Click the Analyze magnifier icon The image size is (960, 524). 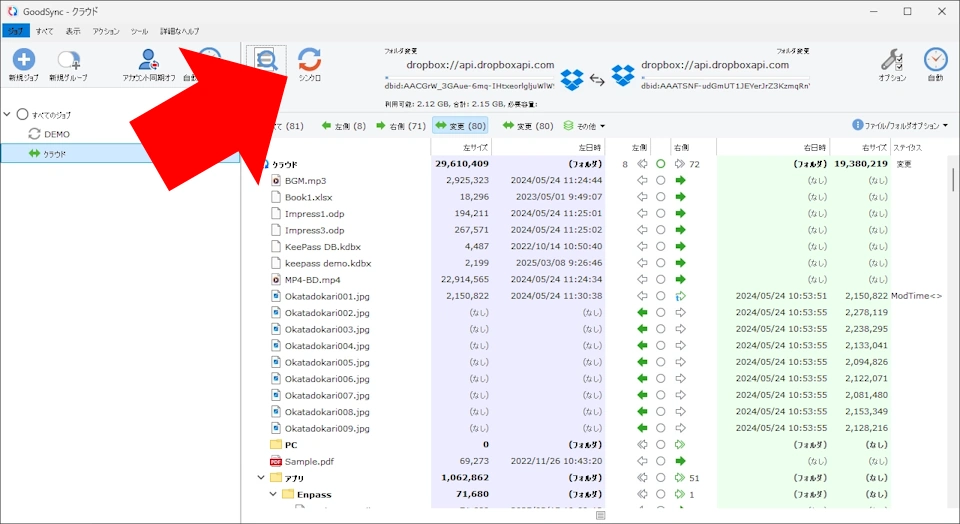point(266,61)
